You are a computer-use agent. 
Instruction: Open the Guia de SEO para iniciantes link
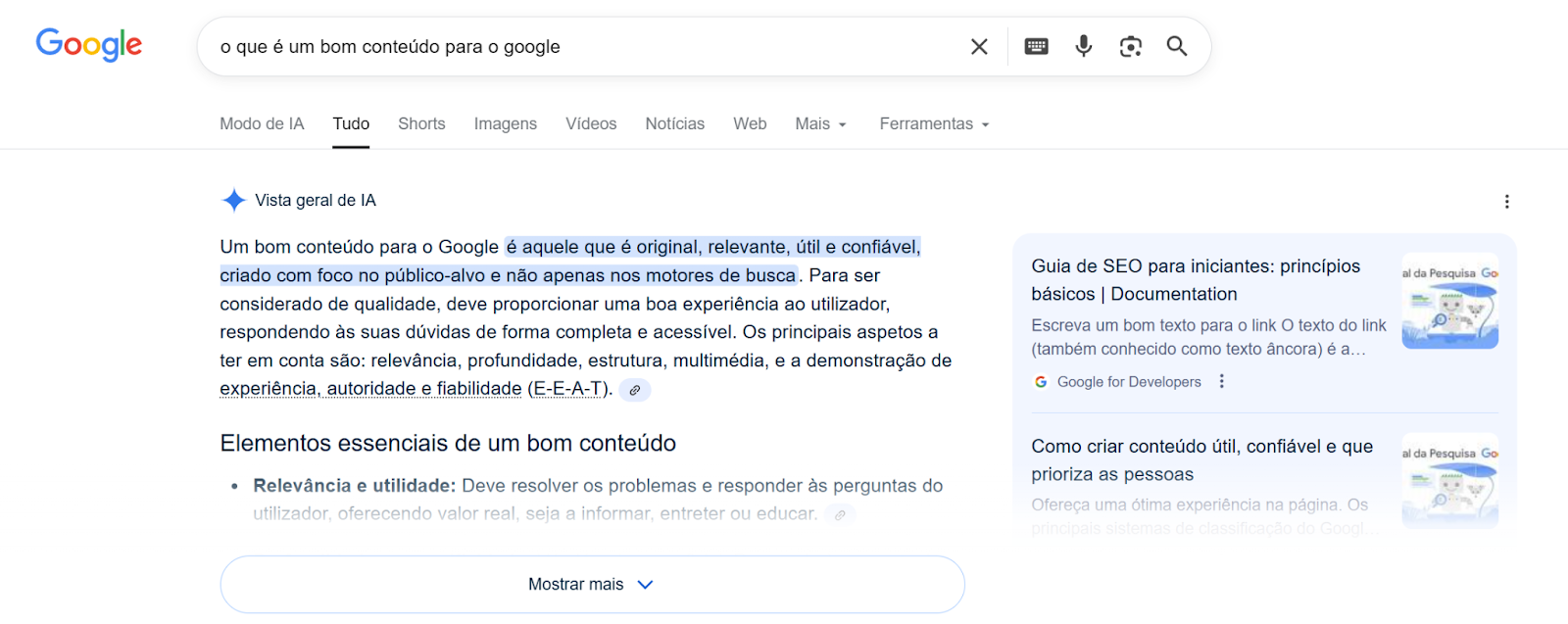tap(1195, 279)
